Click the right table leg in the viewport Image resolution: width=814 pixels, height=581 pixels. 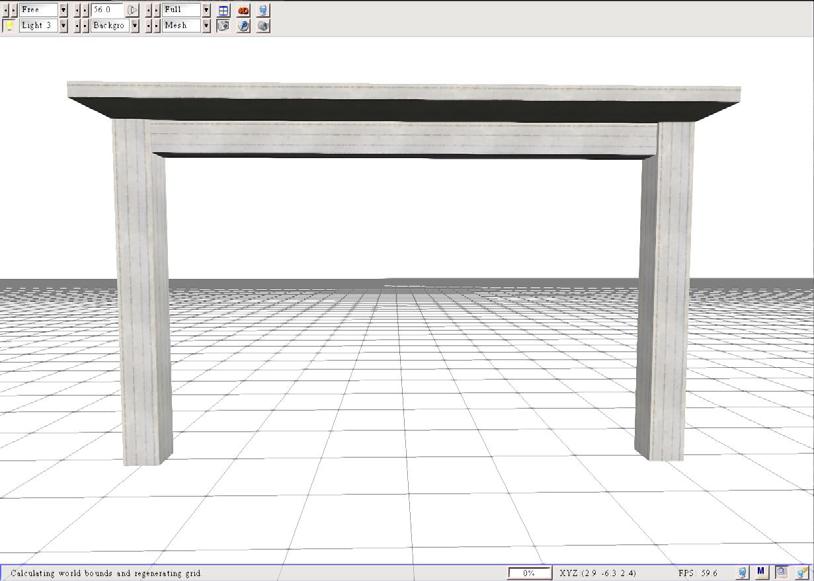click(664, 291)
